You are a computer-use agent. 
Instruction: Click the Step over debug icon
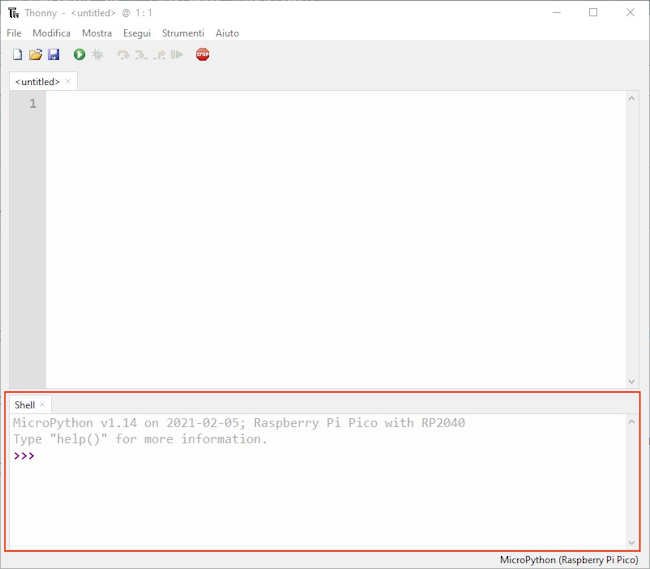coord(123,55)
